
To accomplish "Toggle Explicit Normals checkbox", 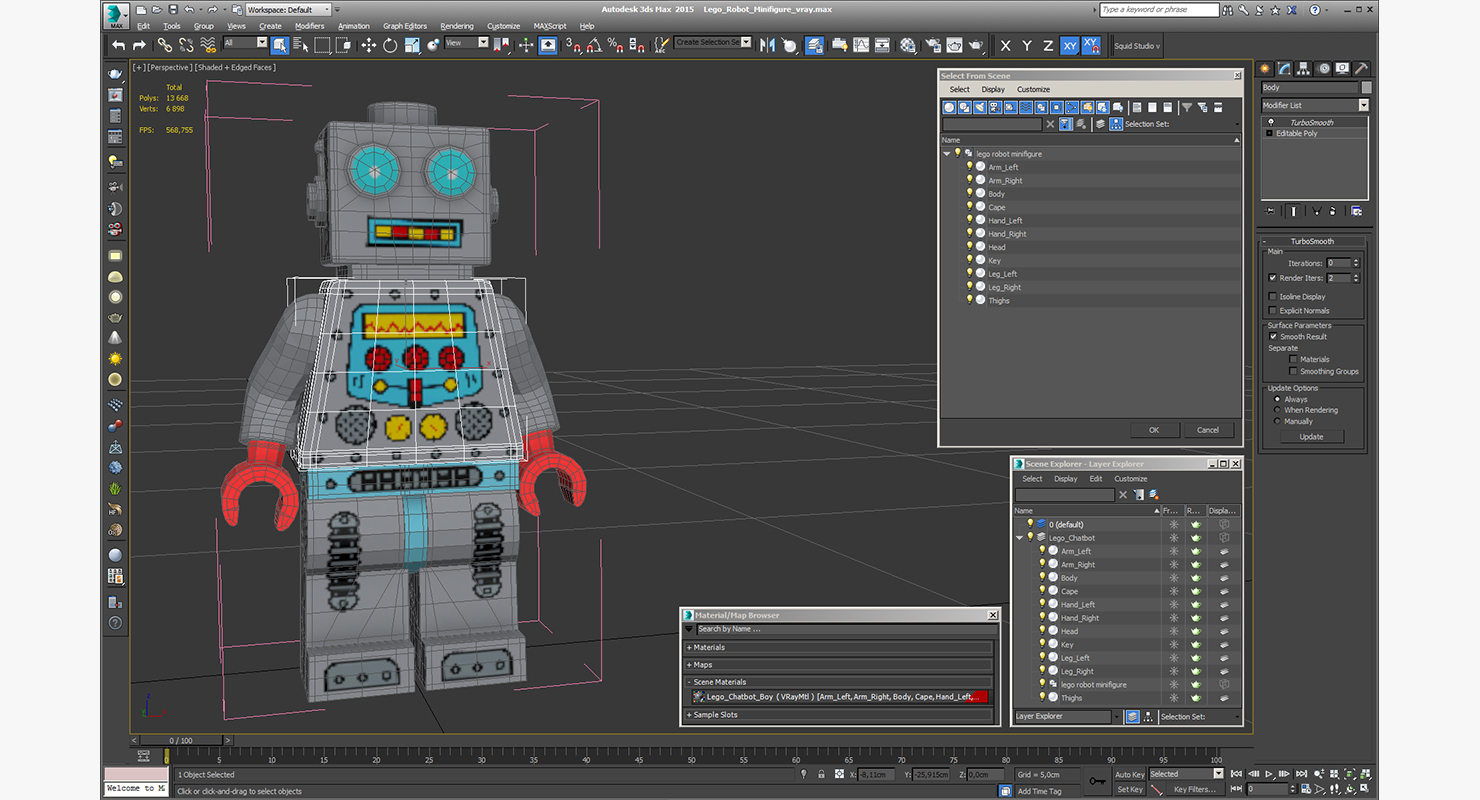I will pos(1272,310).
